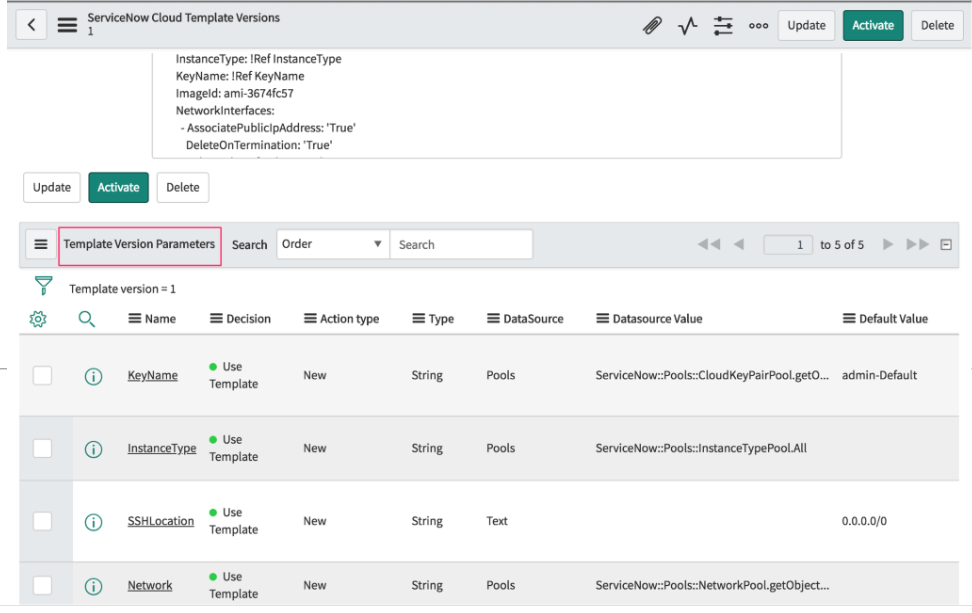
Task: Open Type column menu icon
Action: (x=418, y=319)
